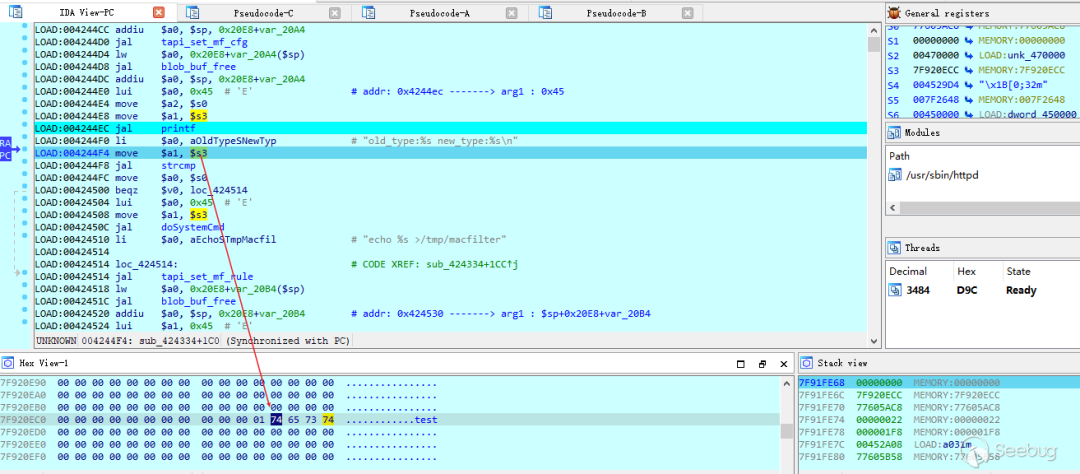Viewport: 1080px width, 474px height.
Task: Select thread state Ready
Action: pos(1021,290)
